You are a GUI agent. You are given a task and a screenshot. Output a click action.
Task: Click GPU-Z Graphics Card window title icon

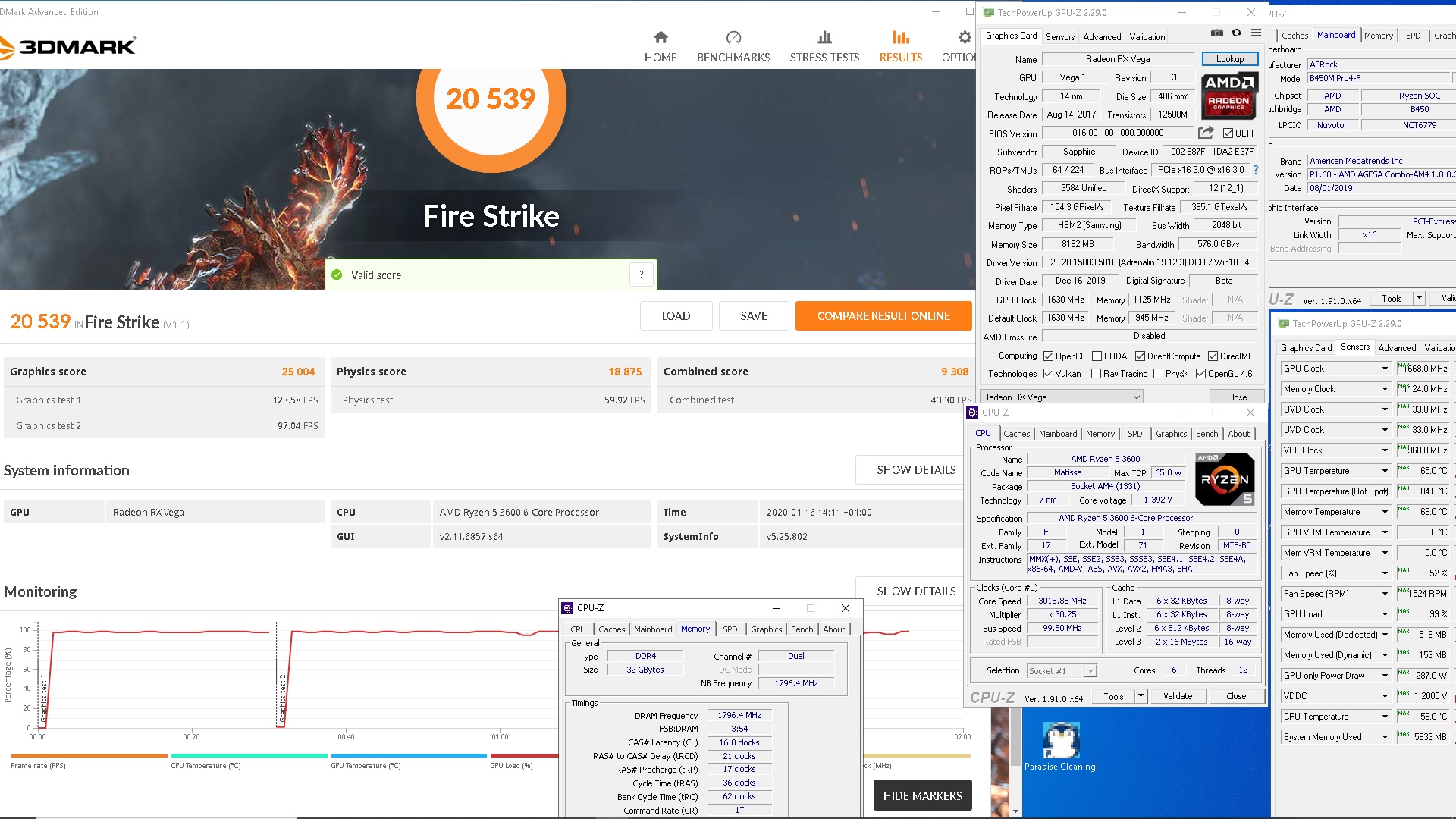click(x=989, y=13)
